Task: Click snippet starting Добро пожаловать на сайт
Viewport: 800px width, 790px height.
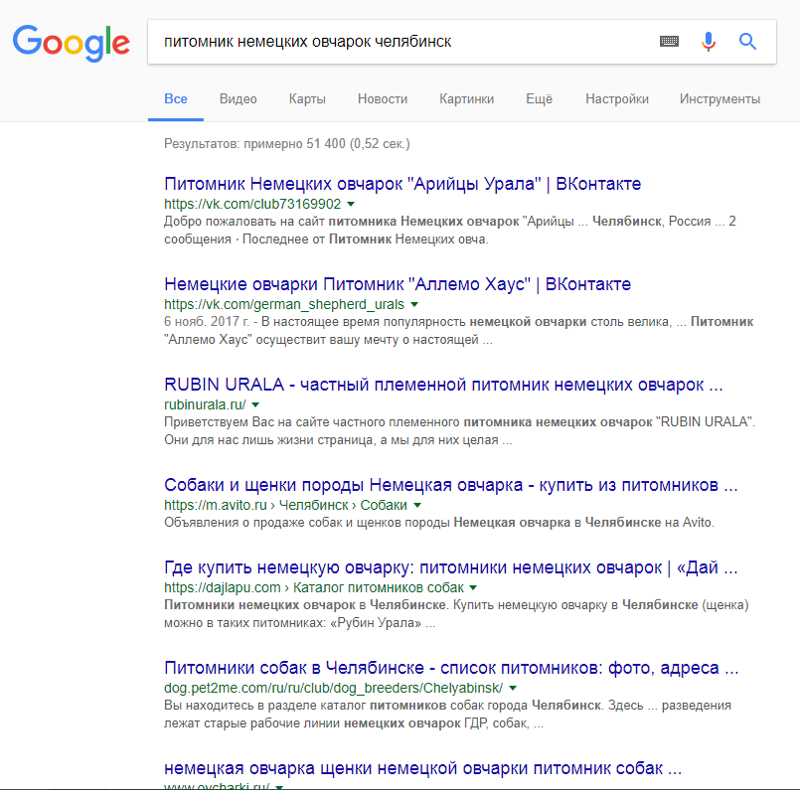Action: 449,230
